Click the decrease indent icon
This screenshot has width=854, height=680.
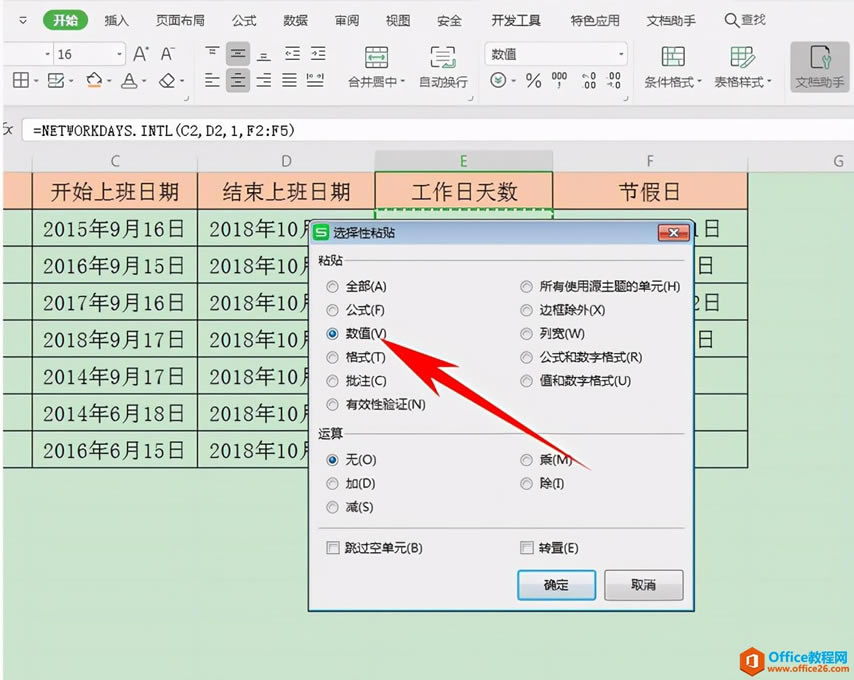tap(292, 53)
